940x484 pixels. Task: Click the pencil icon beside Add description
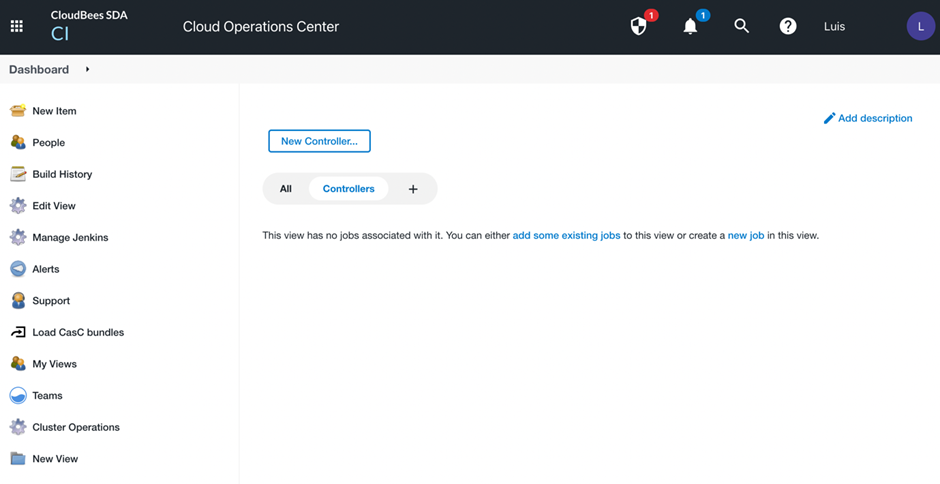(830, 118)
